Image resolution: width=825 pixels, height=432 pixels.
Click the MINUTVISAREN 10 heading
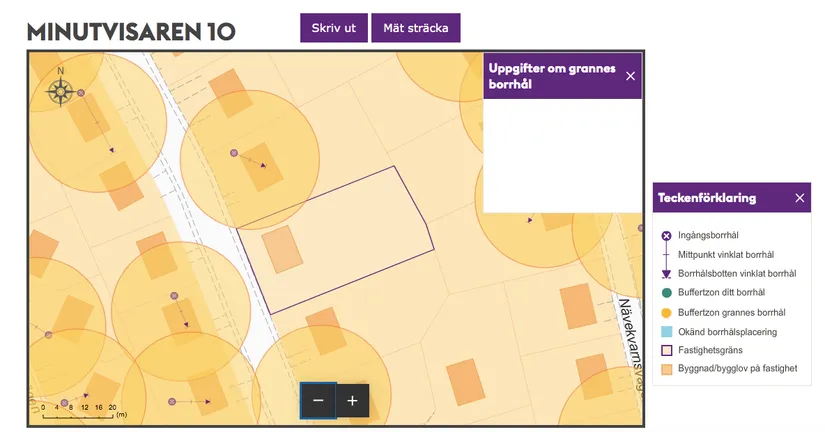tap(131, 32)
